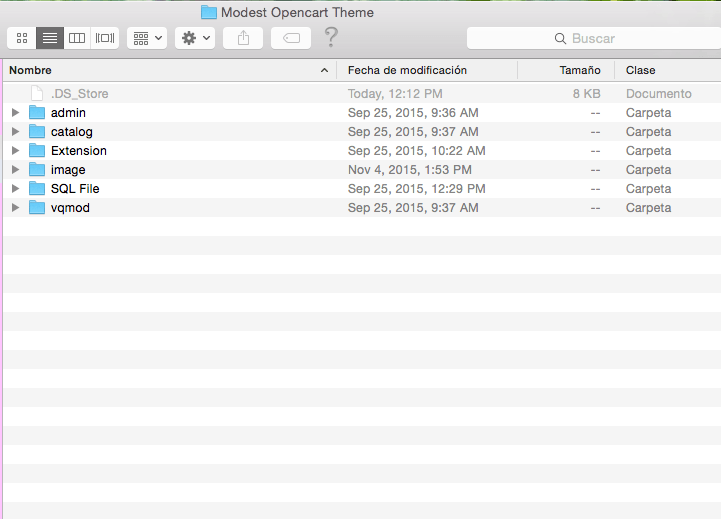Switch to icon view mode
The height and width of the screenshot is (519, 721).
pyautogui.click(x=22, y=38)
